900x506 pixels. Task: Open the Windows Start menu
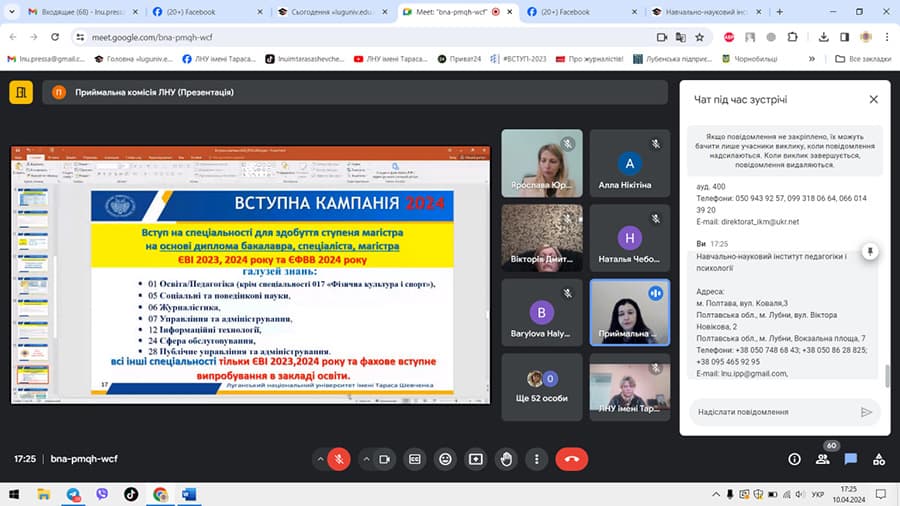[14, 494]
